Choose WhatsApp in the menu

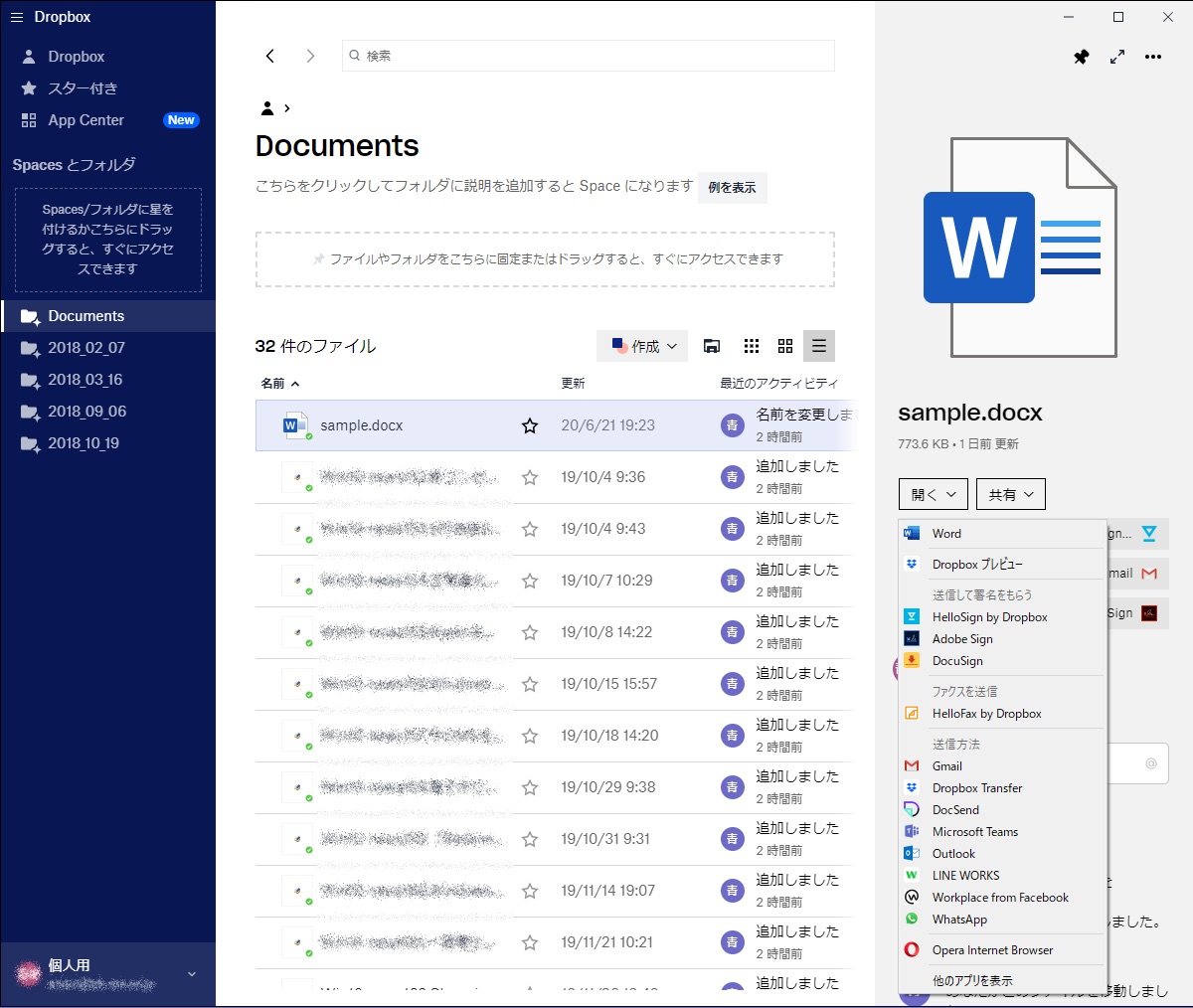(x=1002, y=920)
